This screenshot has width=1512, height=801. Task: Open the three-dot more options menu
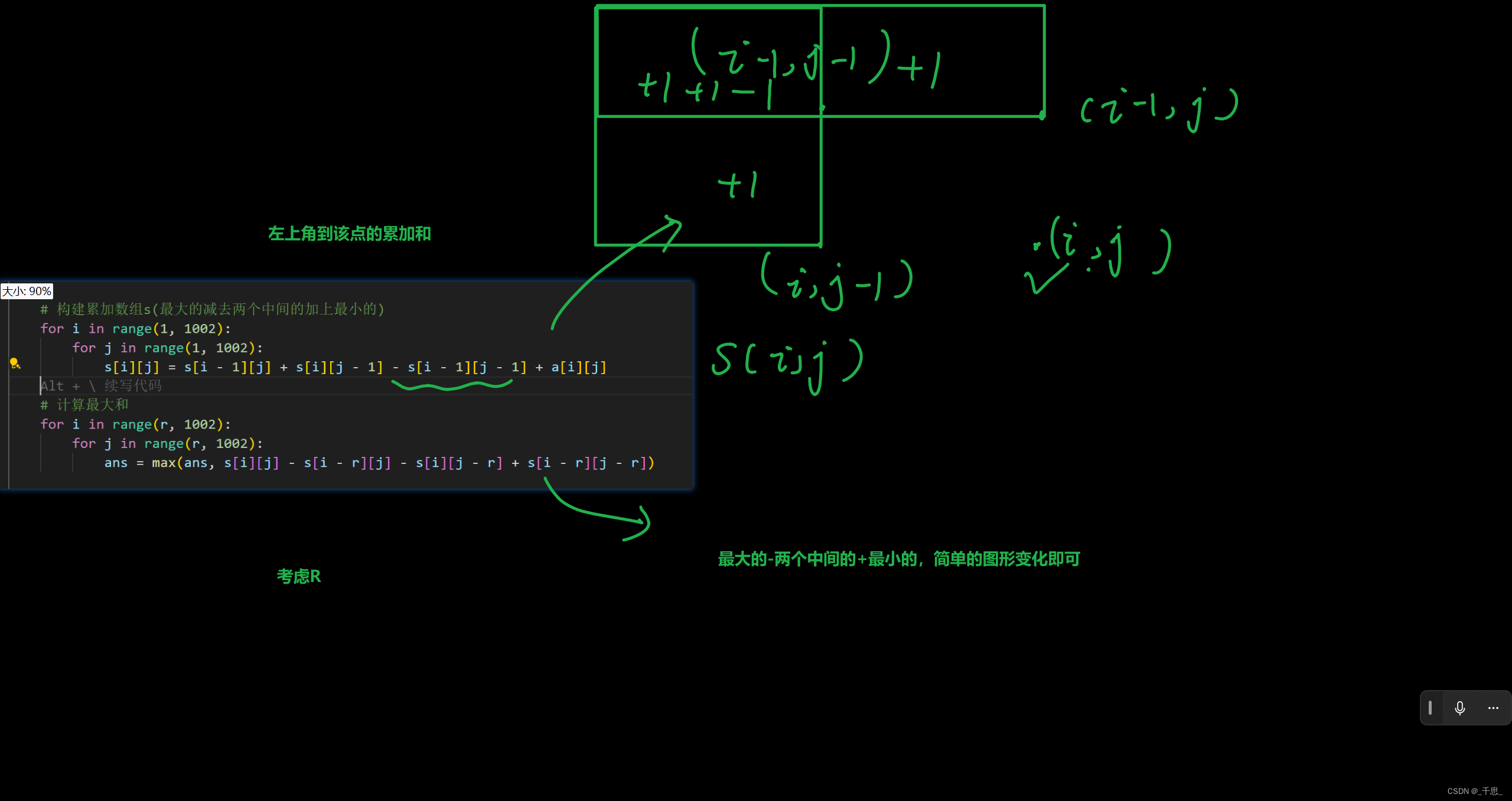(x=1493, y=708)
